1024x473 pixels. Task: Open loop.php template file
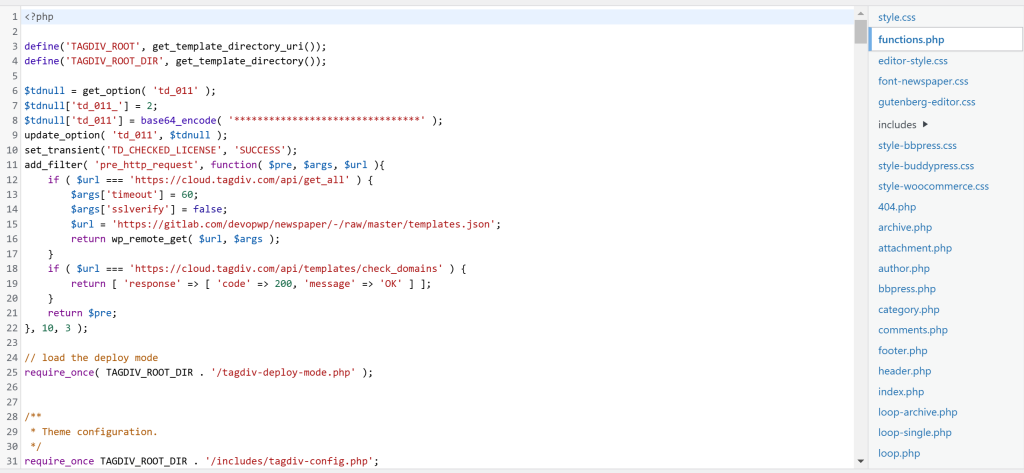899,453
